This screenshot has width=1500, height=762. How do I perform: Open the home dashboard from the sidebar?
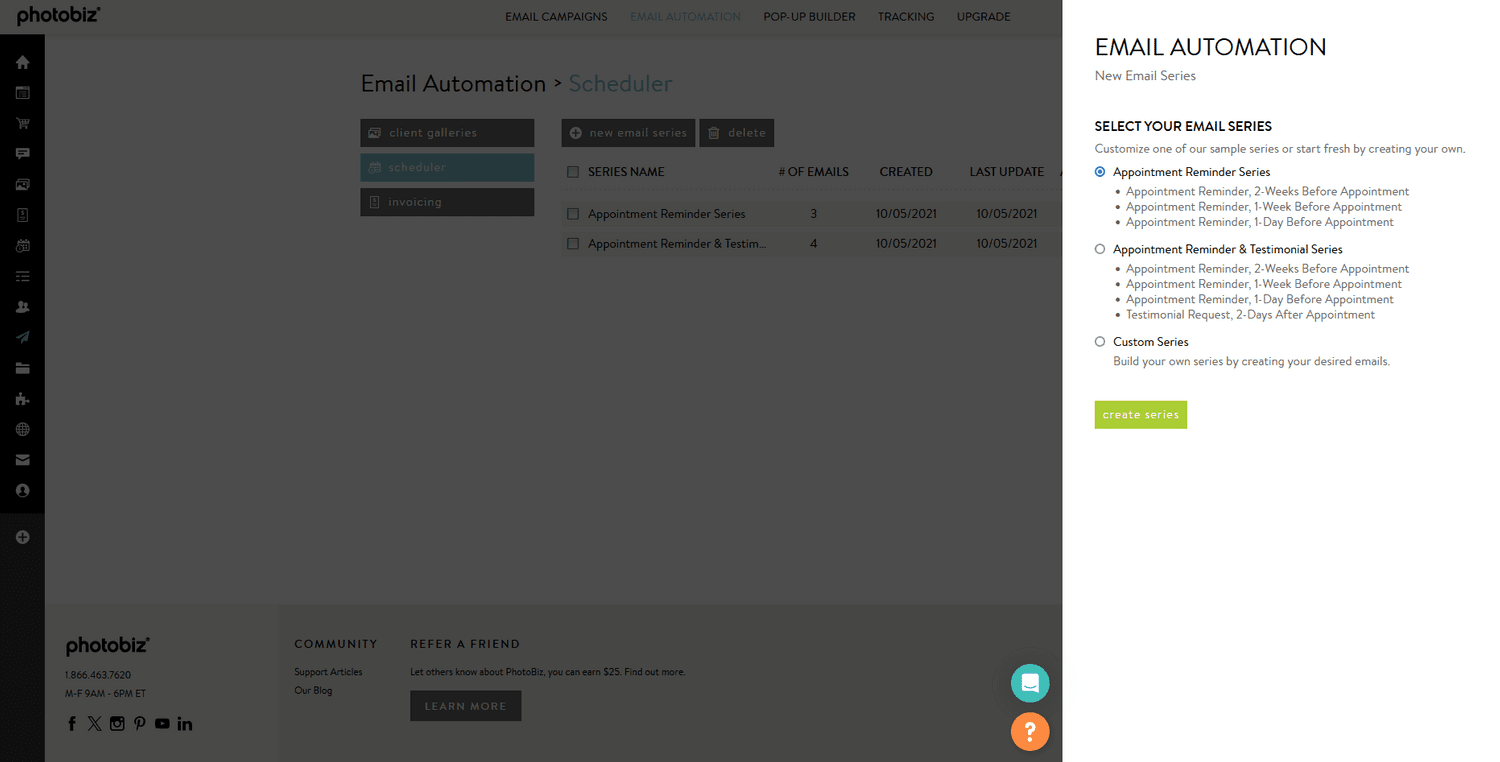click(22, 62)
